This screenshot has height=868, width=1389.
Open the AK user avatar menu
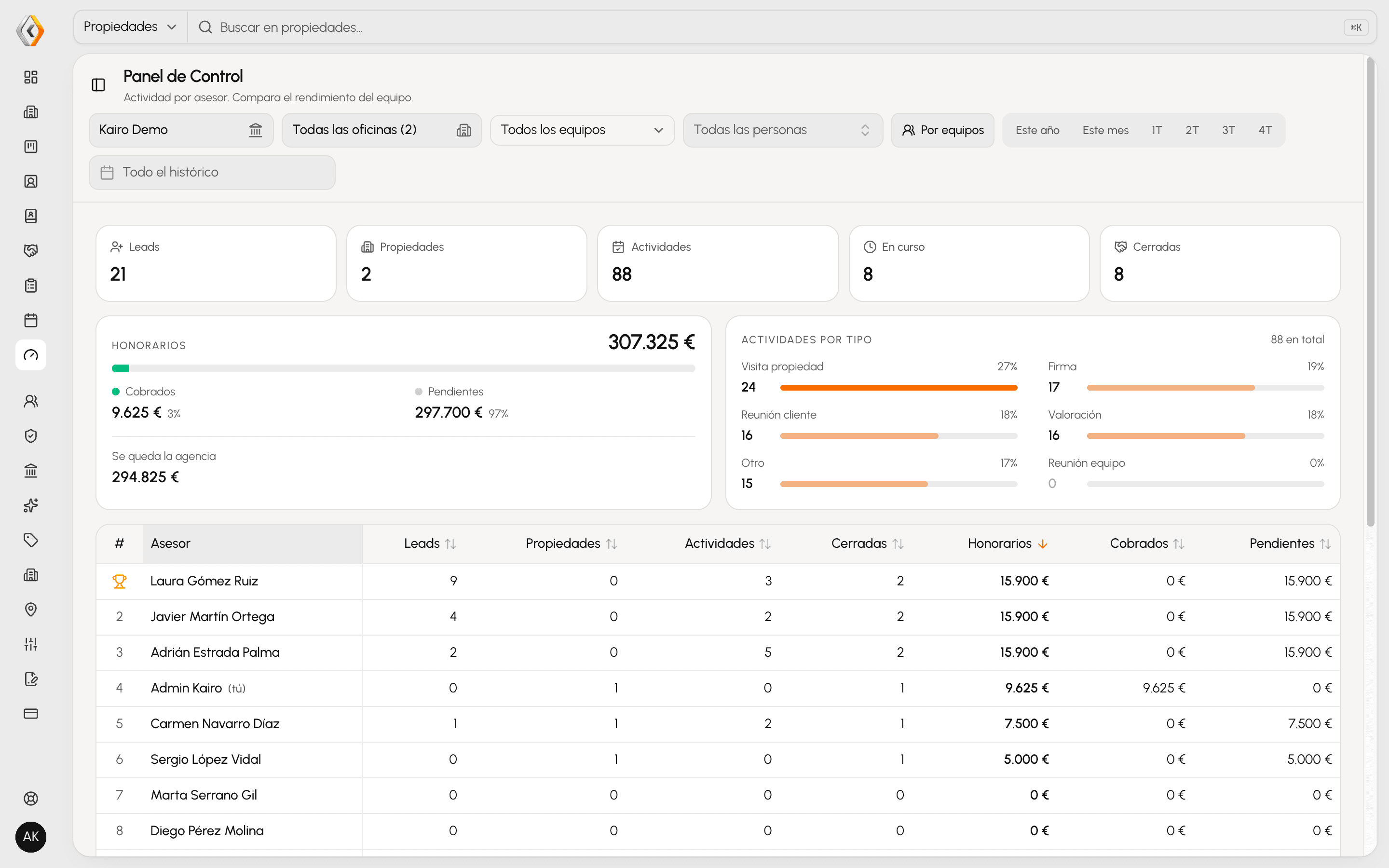[31, 837]
